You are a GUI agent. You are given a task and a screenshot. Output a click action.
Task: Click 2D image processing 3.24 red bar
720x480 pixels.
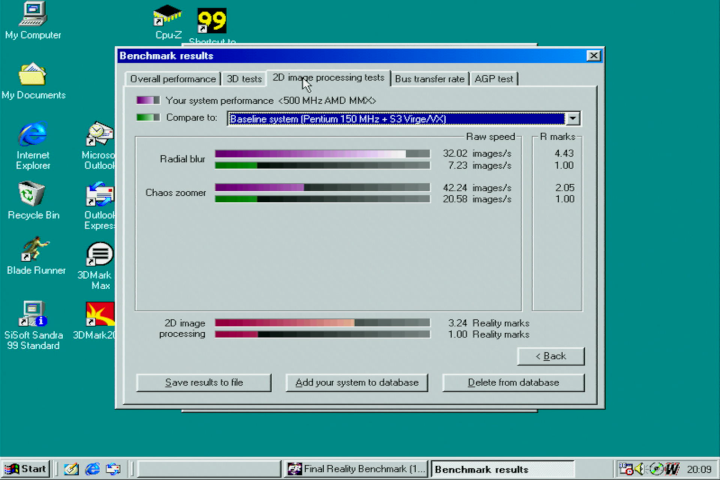(322, 323)
